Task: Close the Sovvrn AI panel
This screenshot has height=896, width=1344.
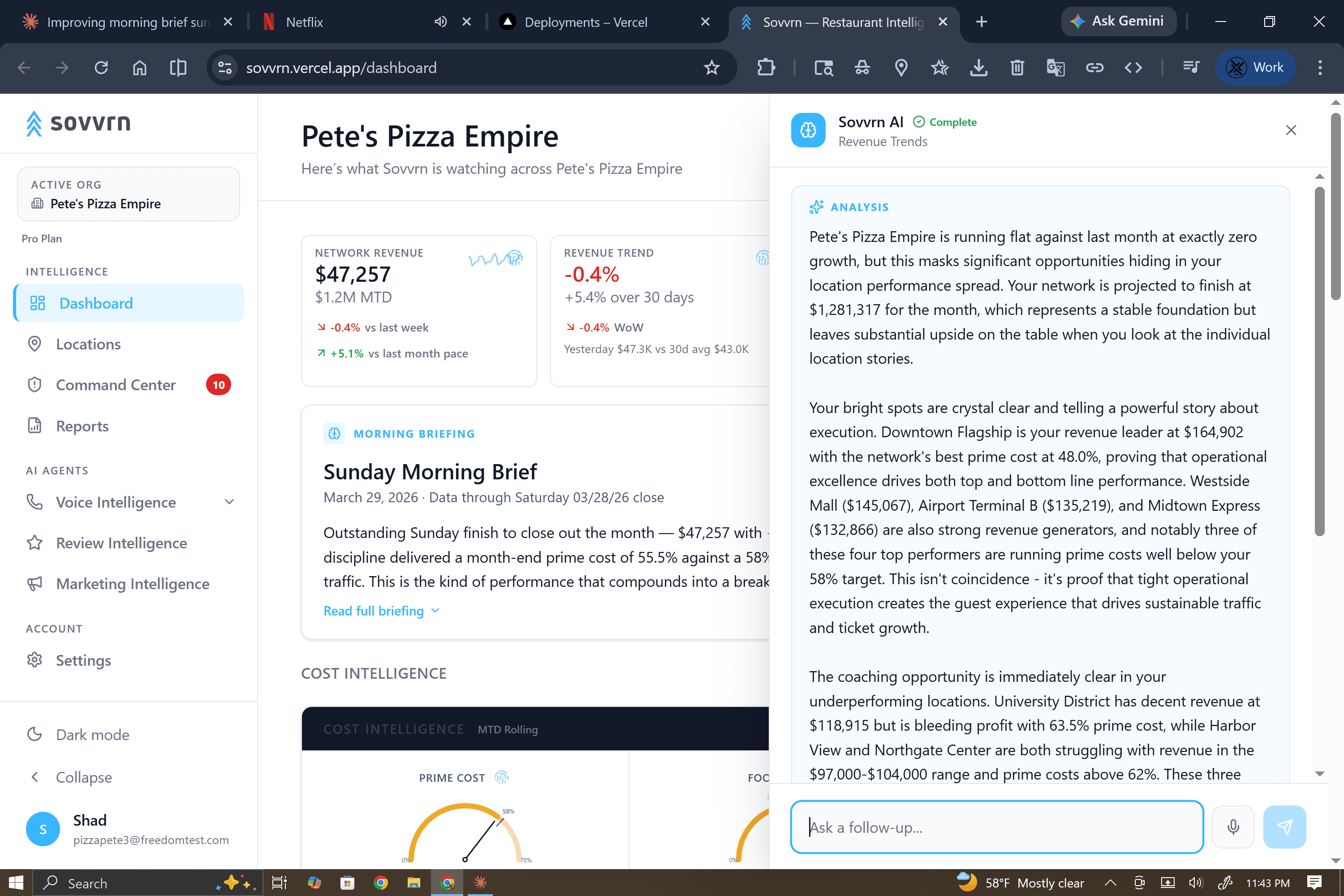Action: (x=1291, y=130)
